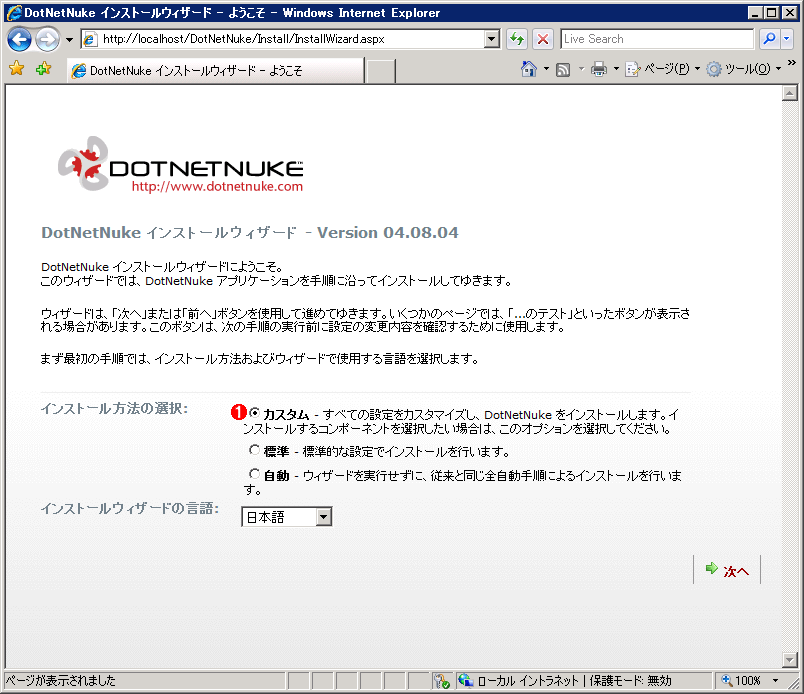Click the ローカル イントラネット zone indicator
Screen dimensions: 804x694
point(584,681)
